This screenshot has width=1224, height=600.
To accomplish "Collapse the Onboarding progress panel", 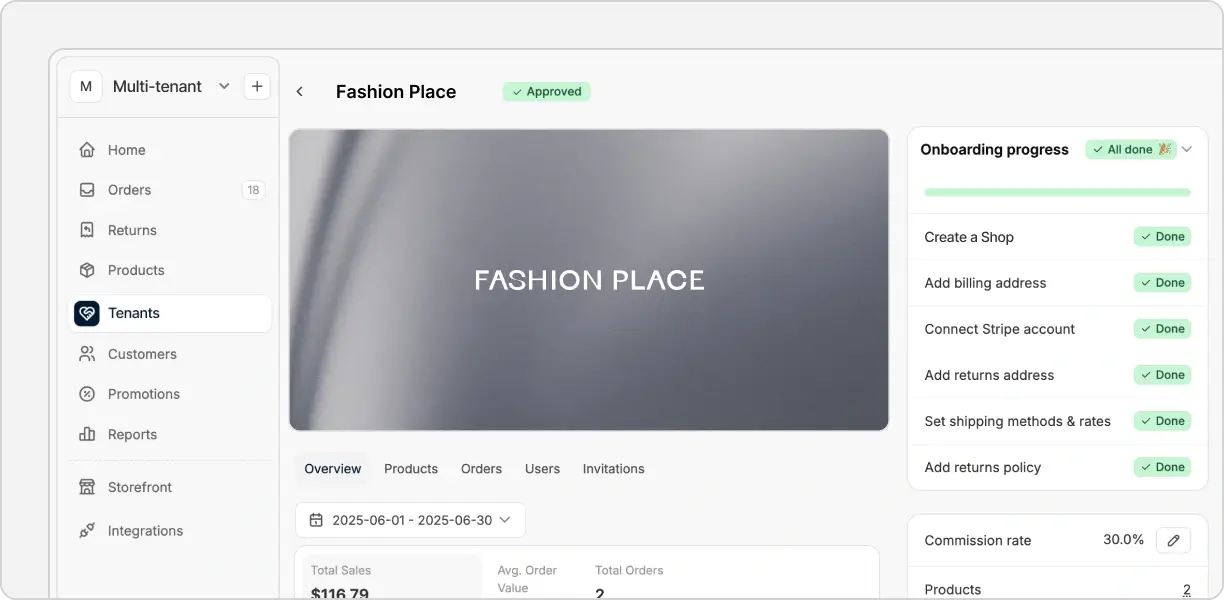I will (x=1187, y=149).
